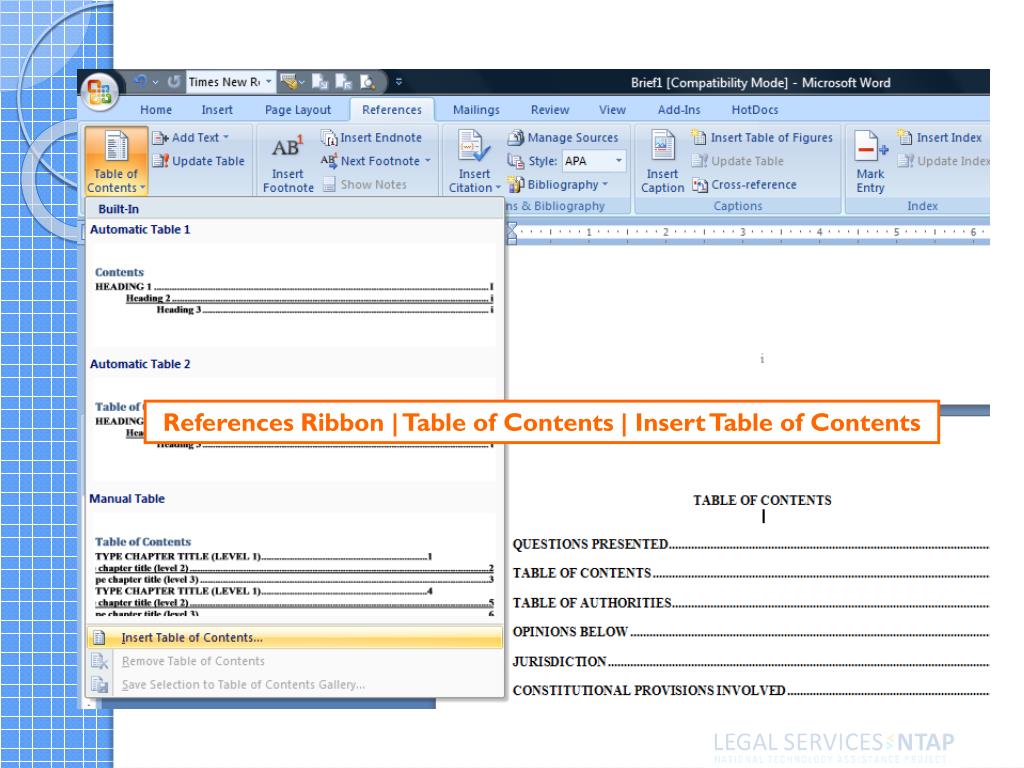The width and height of the screenshot is (1024, 768).
Task: Click the Add Text icon
Action: [x=160, y=137]
